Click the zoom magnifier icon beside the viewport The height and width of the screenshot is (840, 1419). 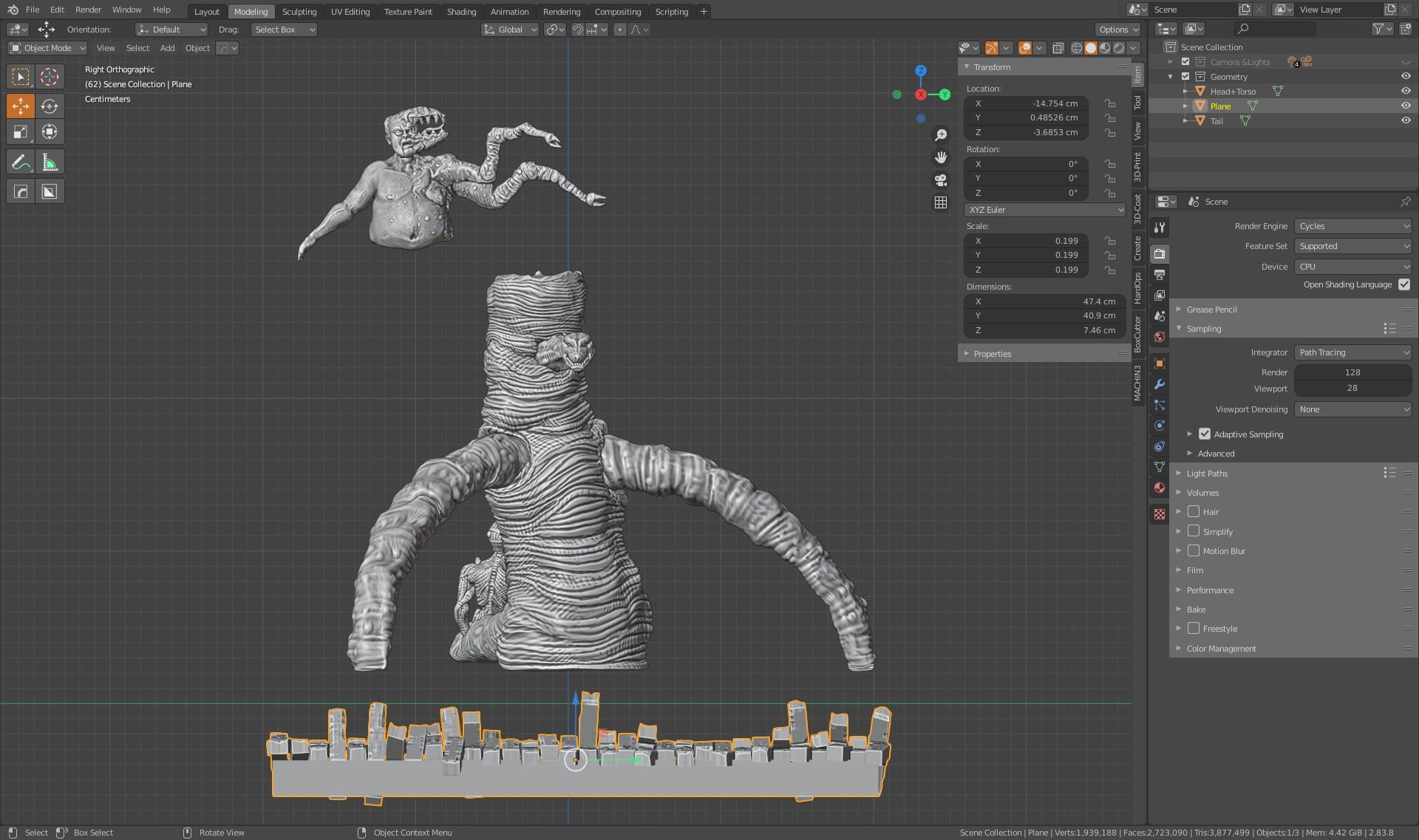click(941, 135)
